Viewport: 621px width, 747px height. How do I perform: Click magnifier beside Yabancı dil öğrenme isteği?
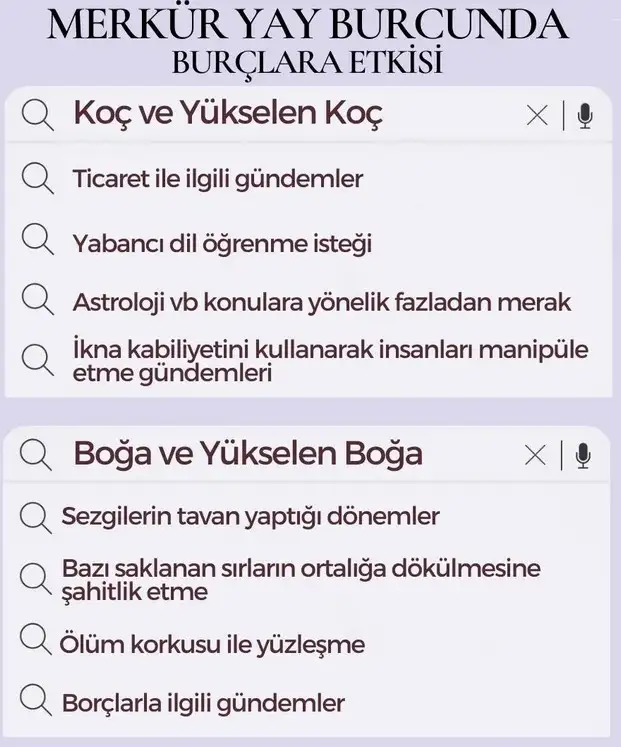(x=38, y=240)
